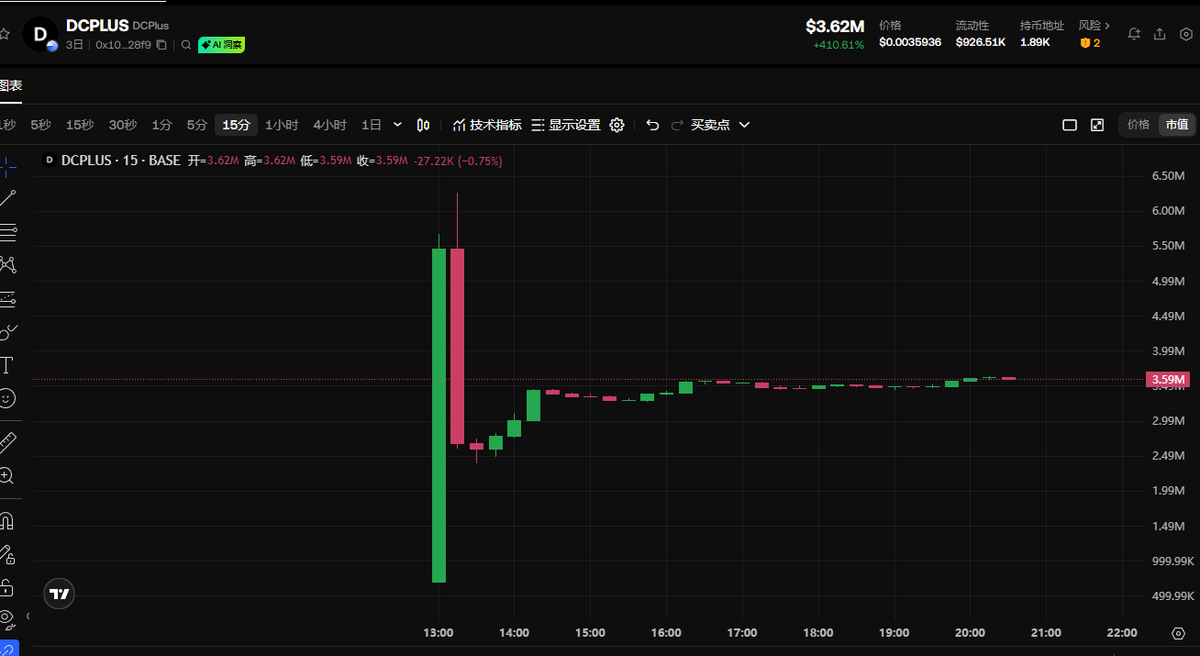Share the token via upload icon
The image size is (1200, 656).
[1160, 34]
